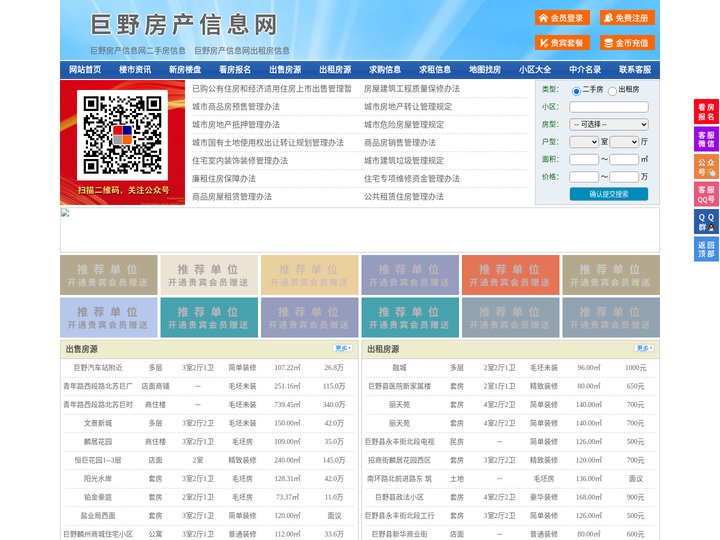Open the 厅 hall count dropdown
Viewport: 720px width, 540px height.
(x=624, y=142)
